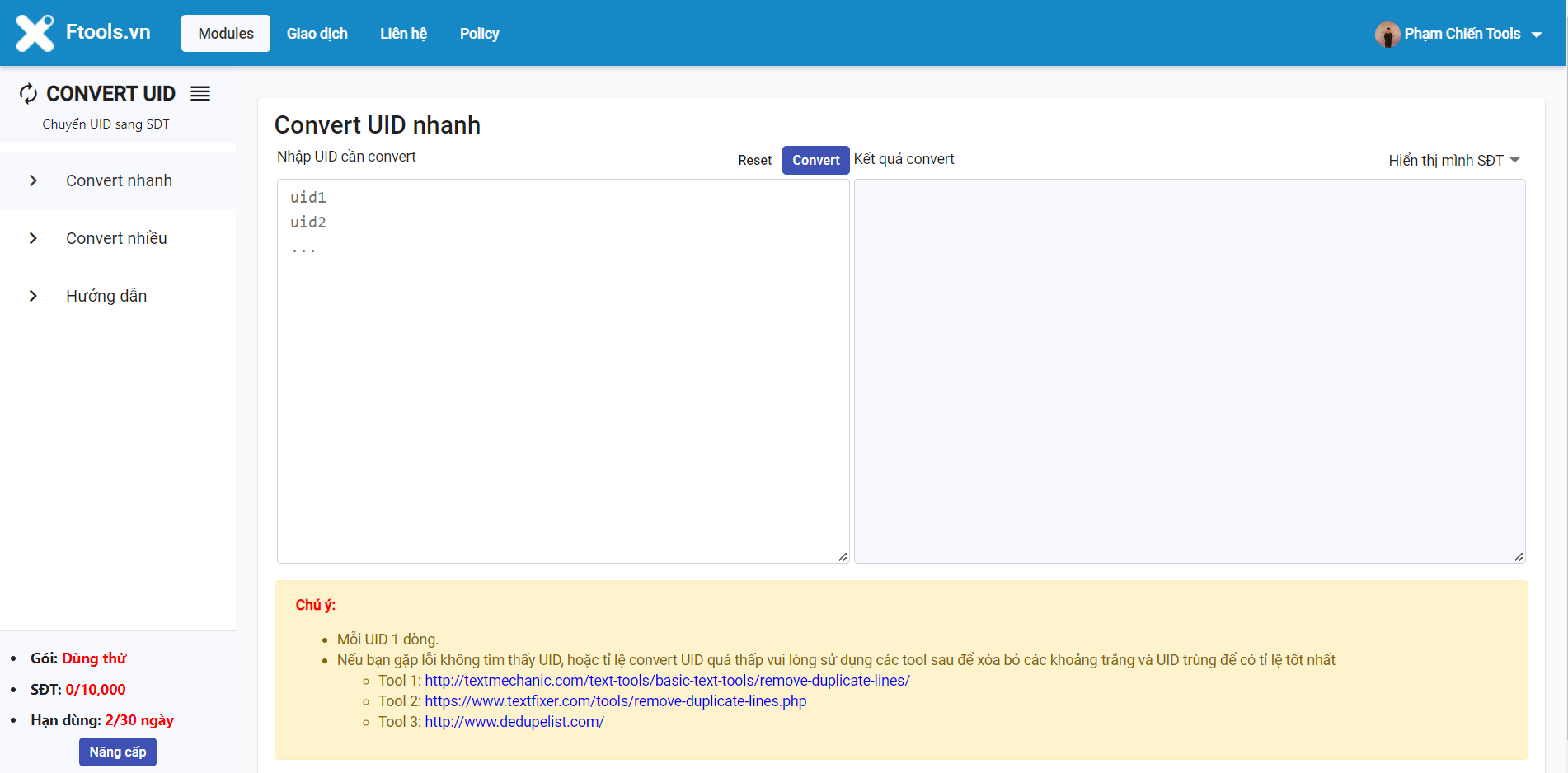
Task: Select Convert nhanh in the sidebar
Action: click(x=119, y=180)
